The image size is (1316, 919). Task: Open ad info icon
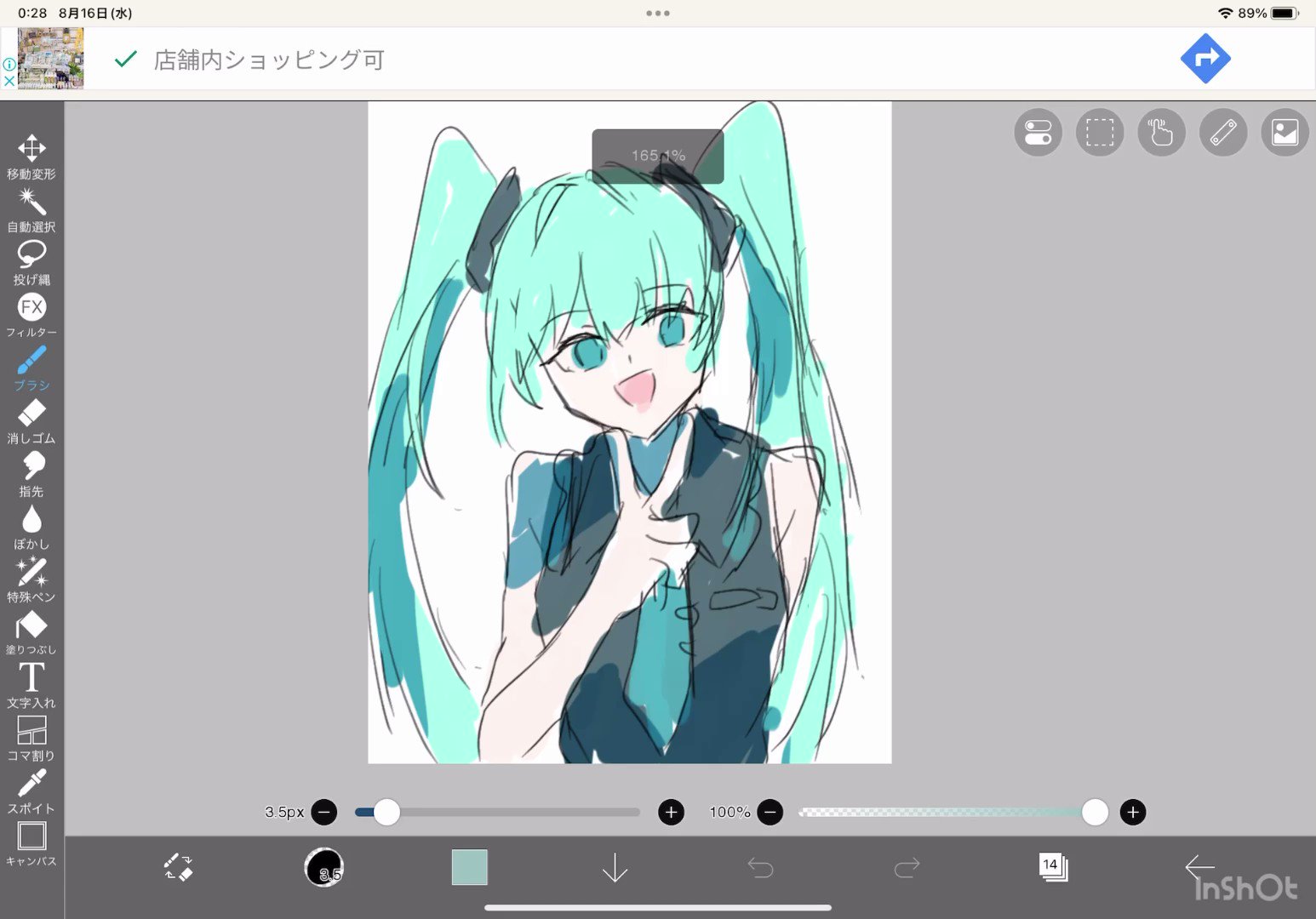[9, 65]
